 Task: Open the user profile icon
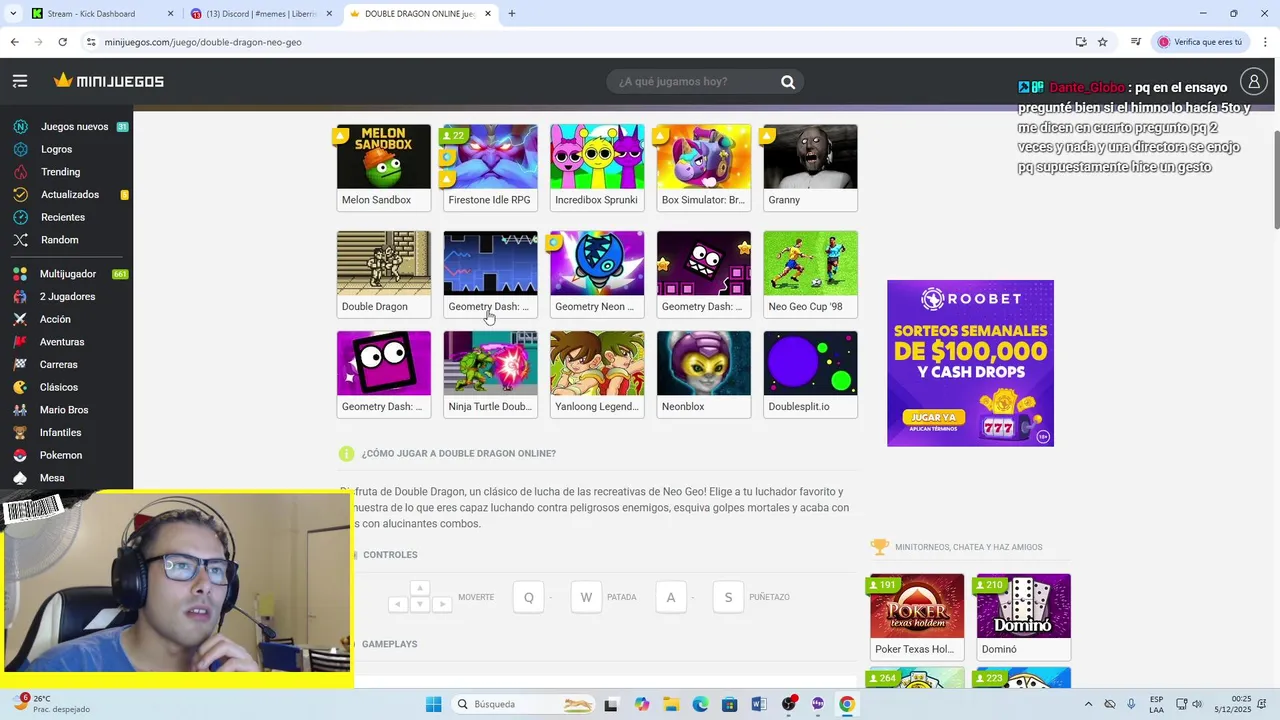click(x=1253, y=81)
